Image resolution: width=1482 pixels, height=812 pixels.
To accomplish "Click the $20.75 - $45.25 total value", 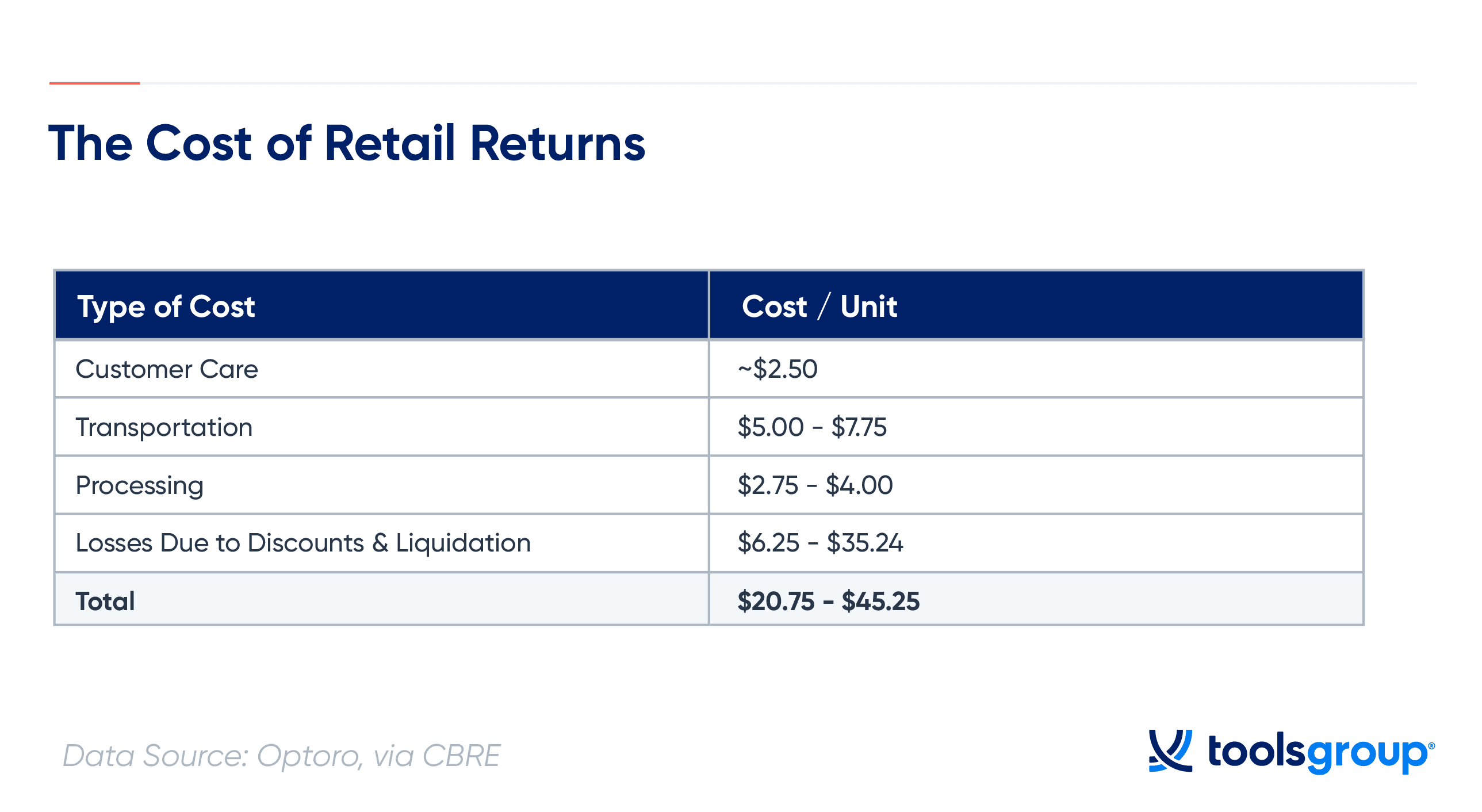I will click(x=829, y=602).
